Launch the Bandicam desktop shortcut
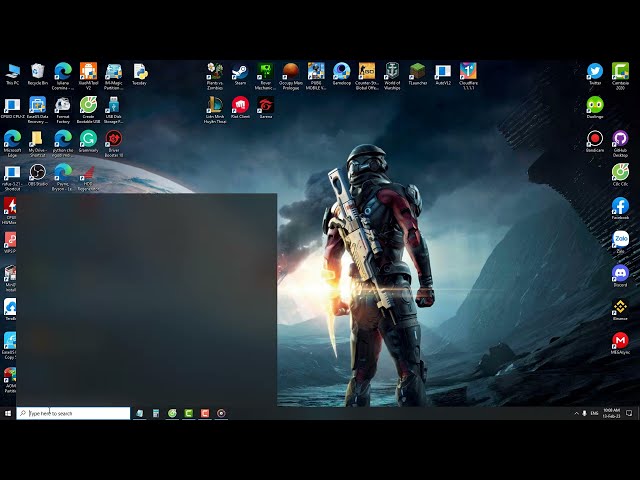This screenshot has height=480, width=640. pos(595,142)
